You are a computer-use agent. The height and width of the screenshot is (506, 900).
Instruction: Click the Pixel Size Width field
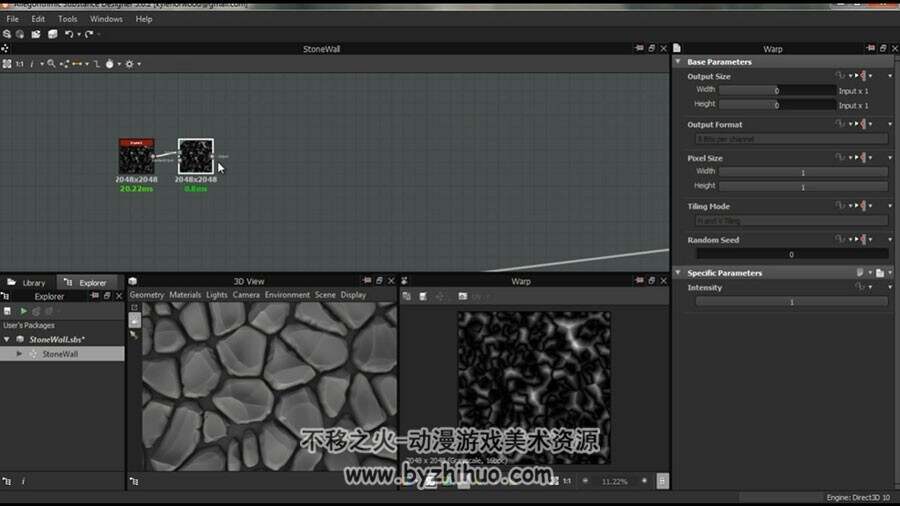point(803,172)
